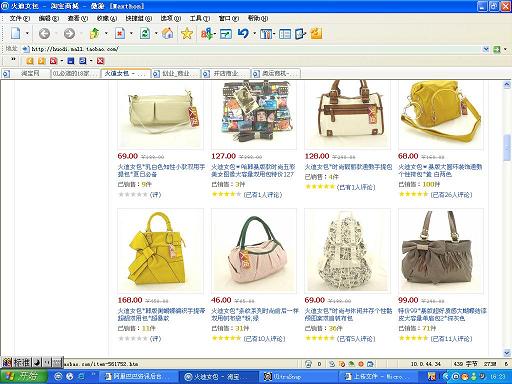Click the blue Undo arrow icon
The width and height of the screenshot is (512, 384).
click(x=243, y=34)
